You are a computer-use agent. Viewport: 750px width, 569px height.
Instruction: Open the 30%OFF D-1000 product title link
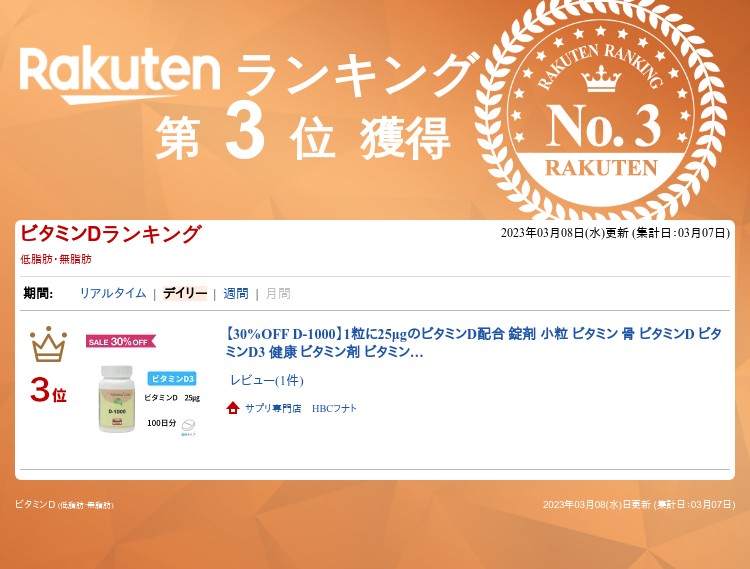click(x=473, y=343)
